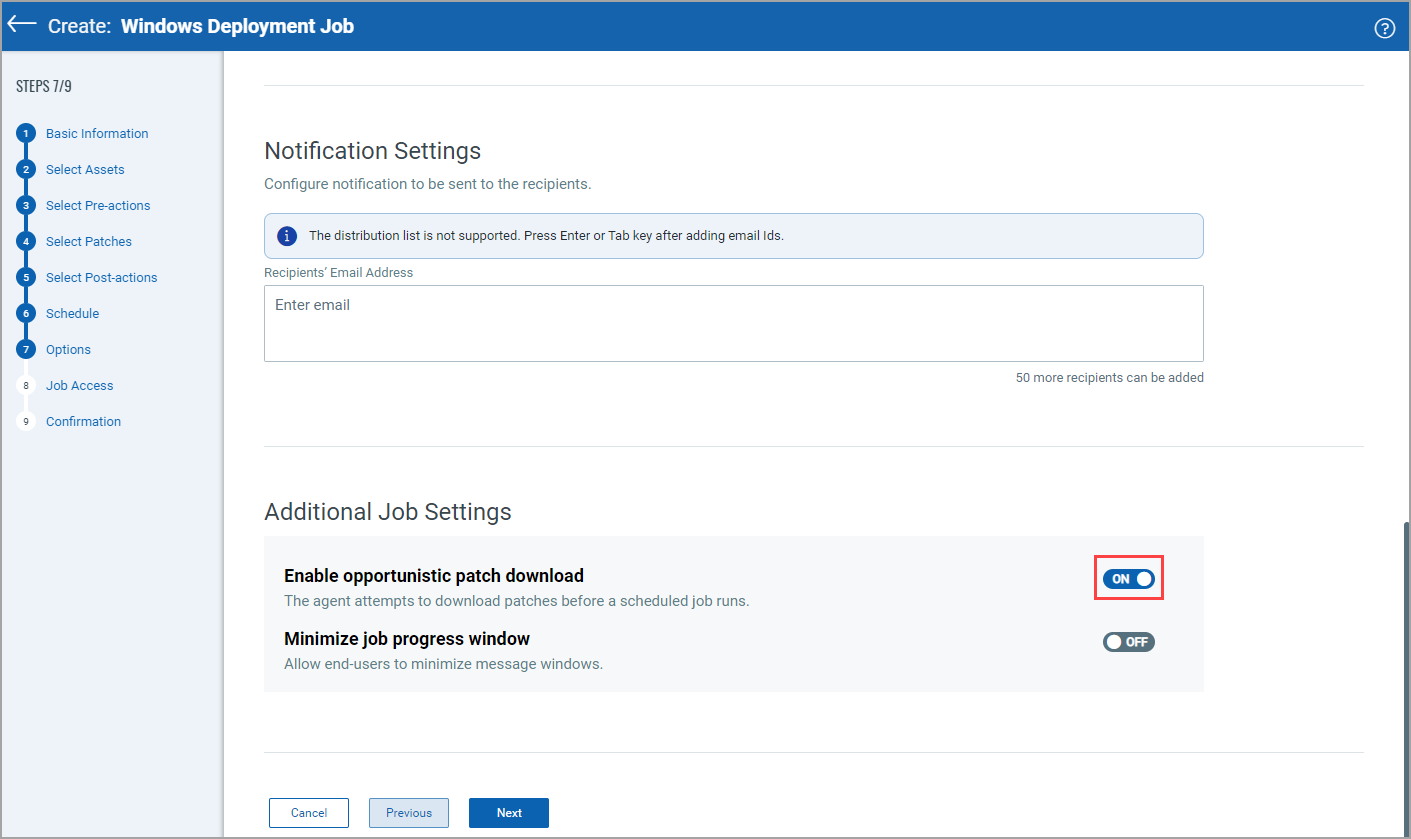Go to Select Pre-actions step
The height and width of the screenshot is (839, 1411).
(98, 206)
